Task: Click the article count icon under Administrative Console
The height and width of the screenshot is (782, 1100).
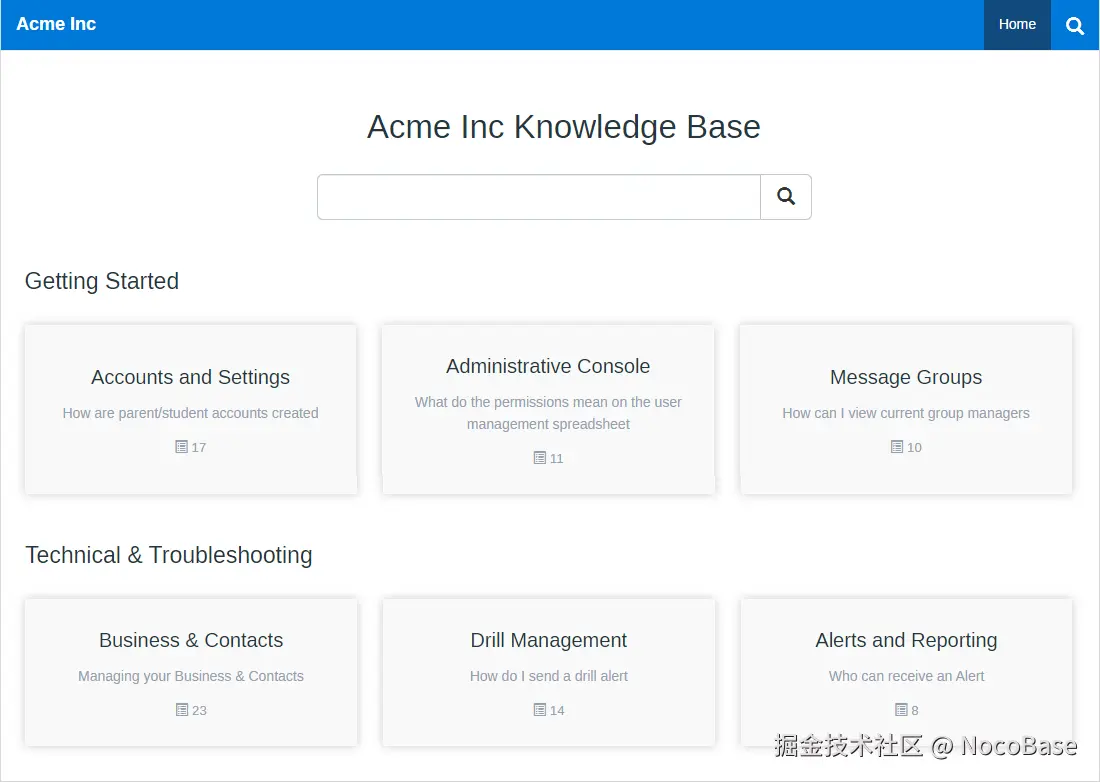Action: [x=539, y=458]
